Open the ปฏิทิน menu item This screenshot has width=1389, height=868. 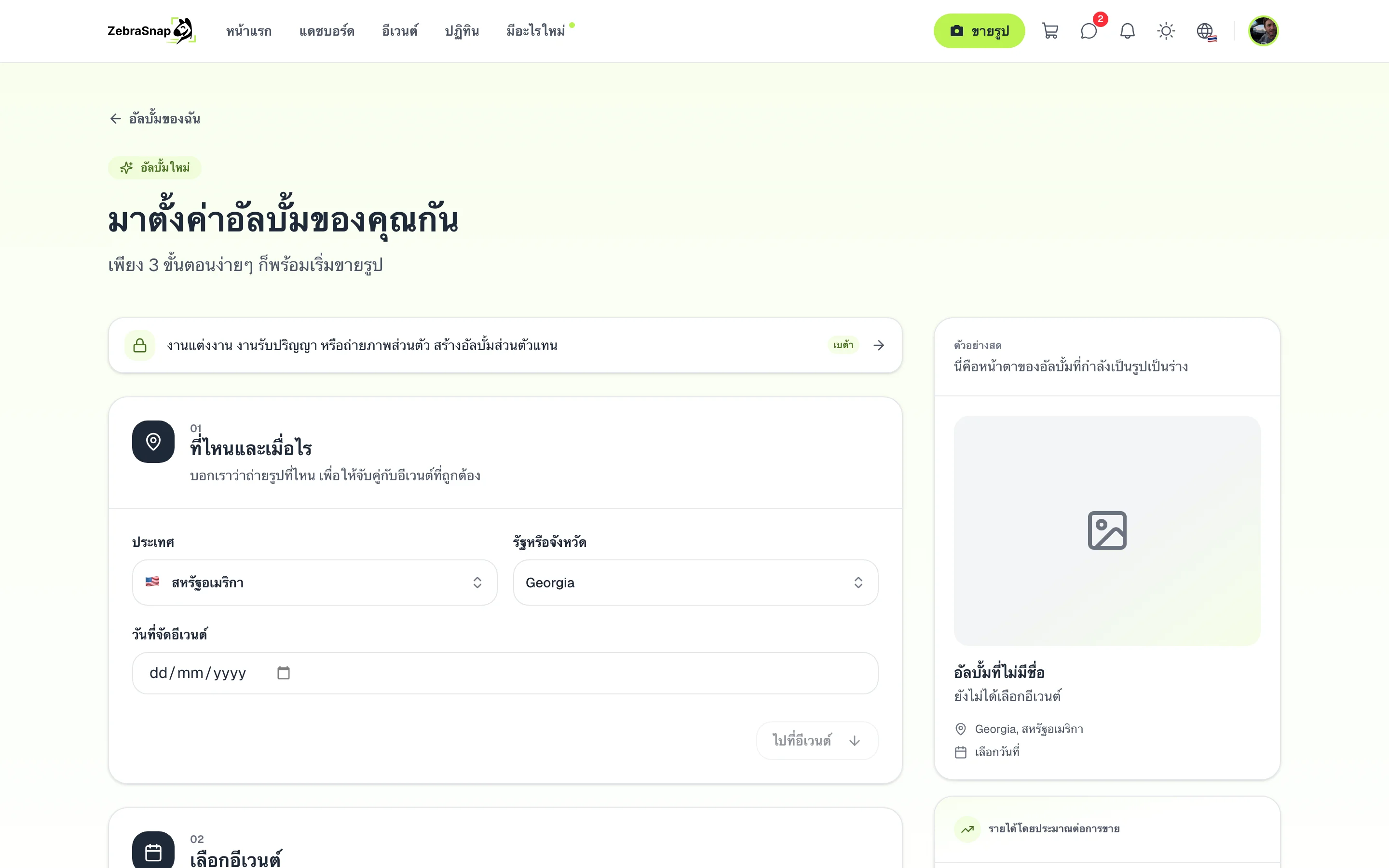point(462,31)
